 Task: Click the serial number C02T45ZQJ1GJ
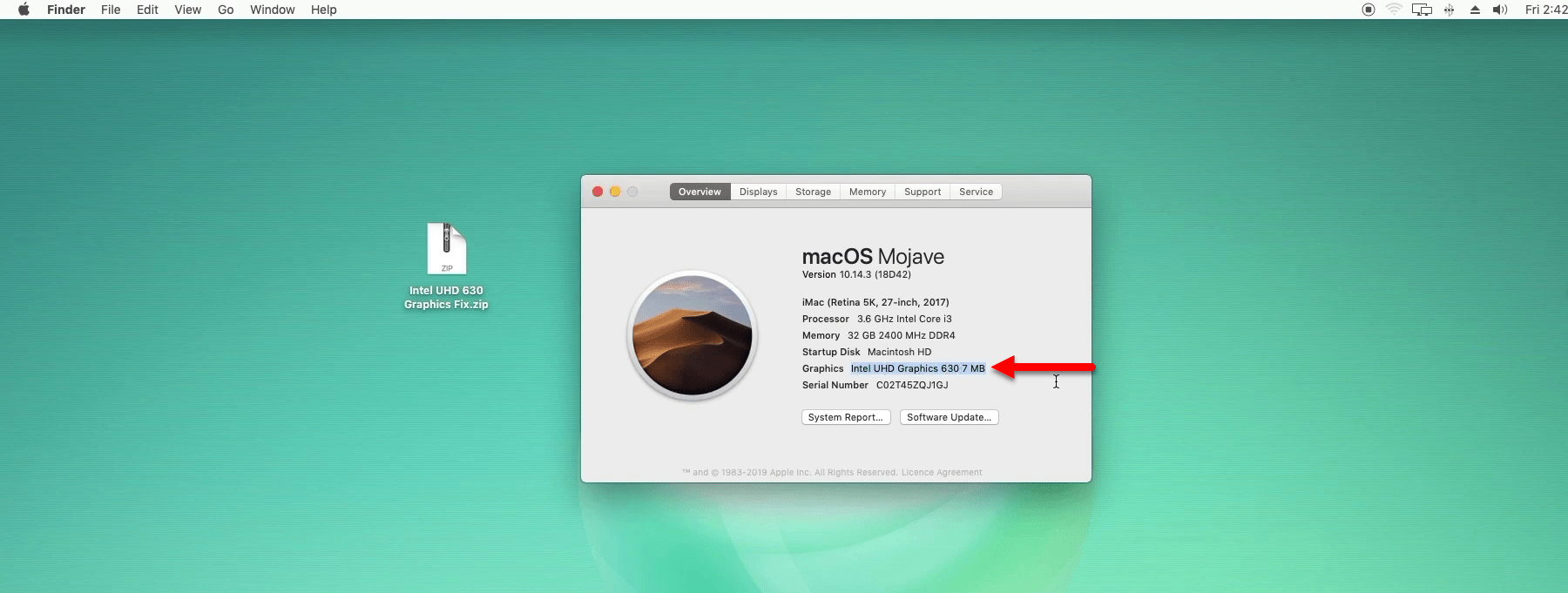(912, 385)
